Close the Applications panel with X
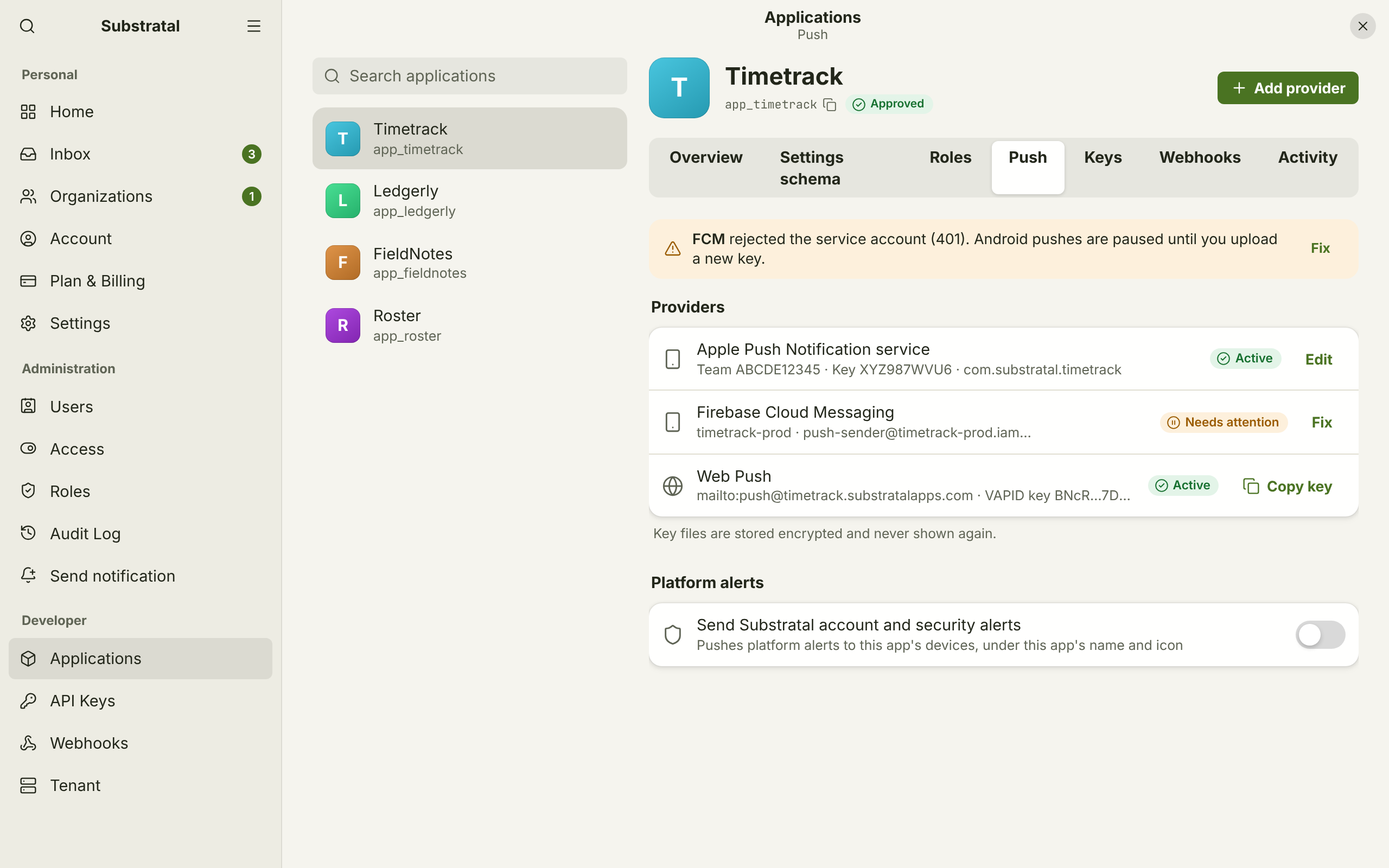 (1362, 26)
